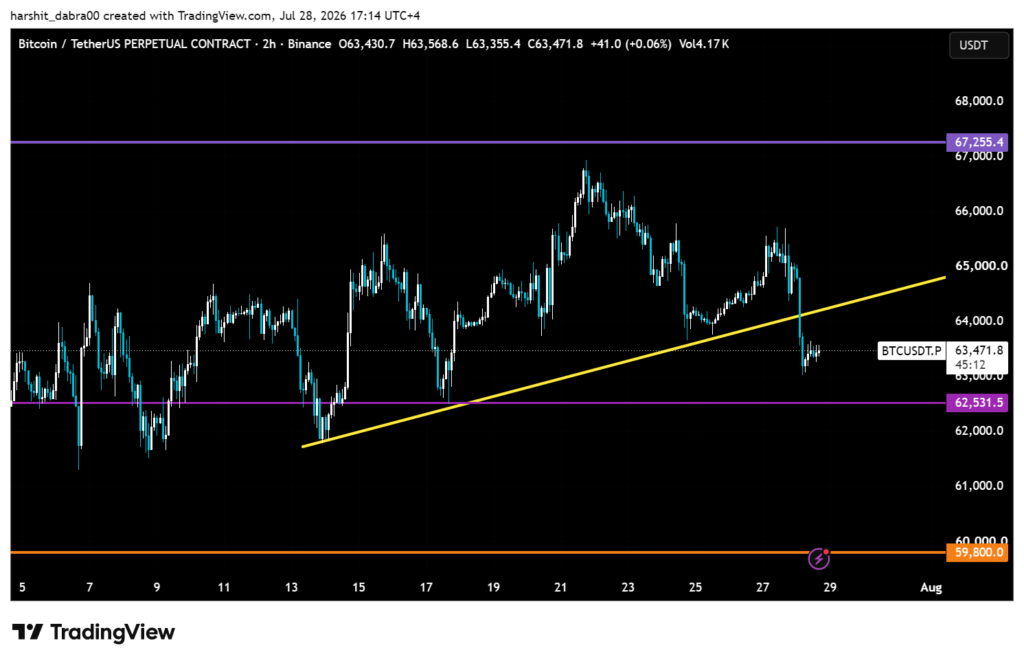The height and width of the screenshot is (663, 1024).
Task: Click the open value O63,430.7
Action: [366, 44]
